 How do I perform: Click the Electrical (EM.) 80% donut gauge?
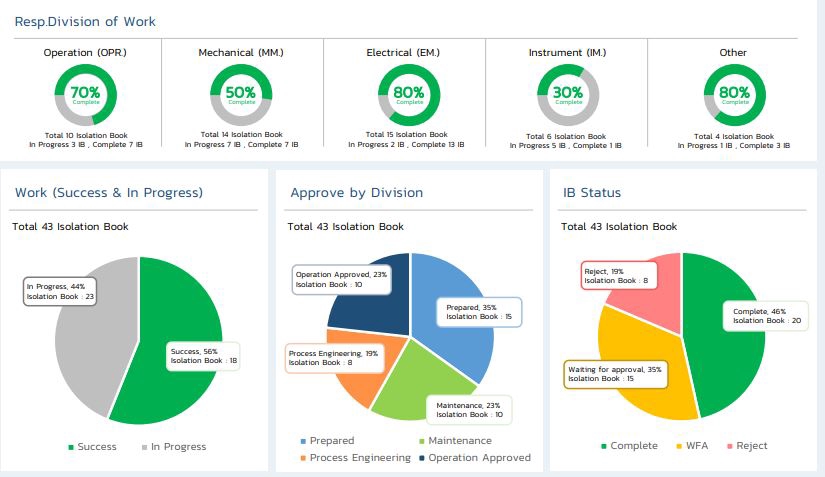click(x=409, y=95)
